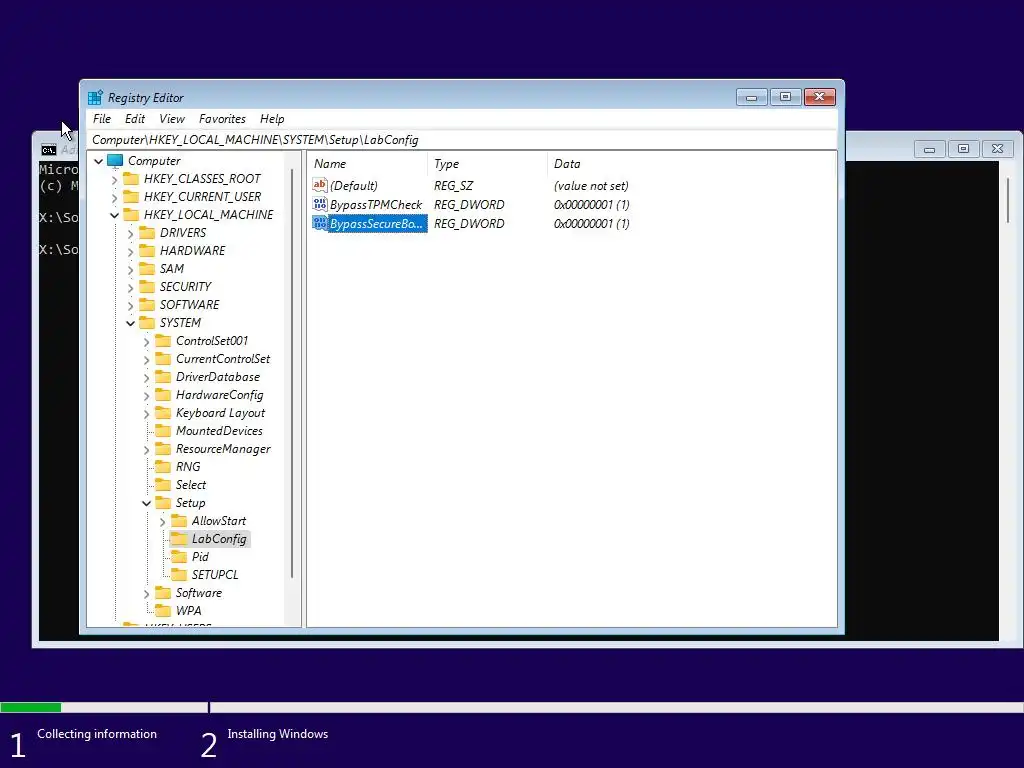Open the File menu
Image resolution: width=1024 pixels, height=768 pixels.
tap(102, 119)
